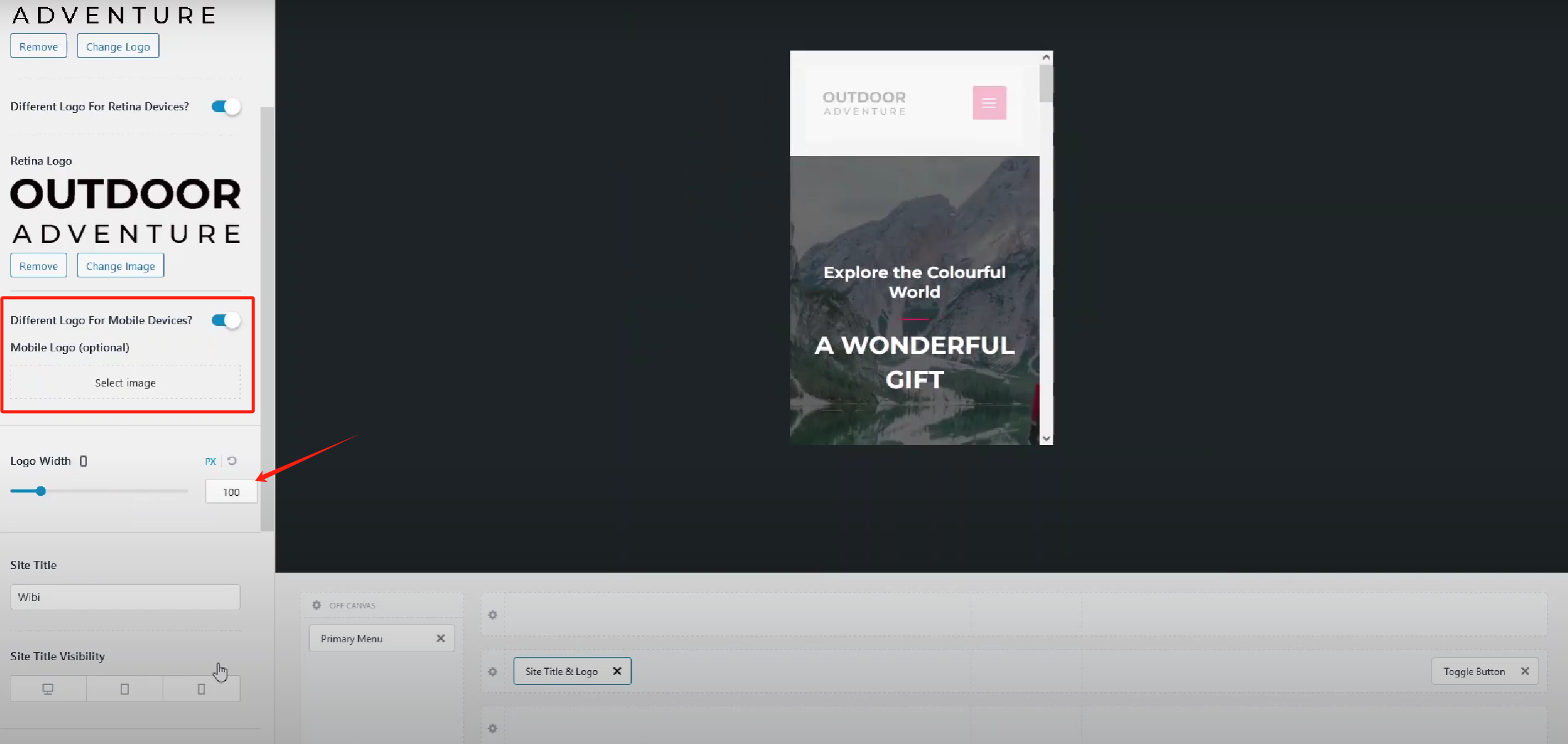Click Select image for Mobile Logo
This screenshot has height=744, width=1568.
125,383
